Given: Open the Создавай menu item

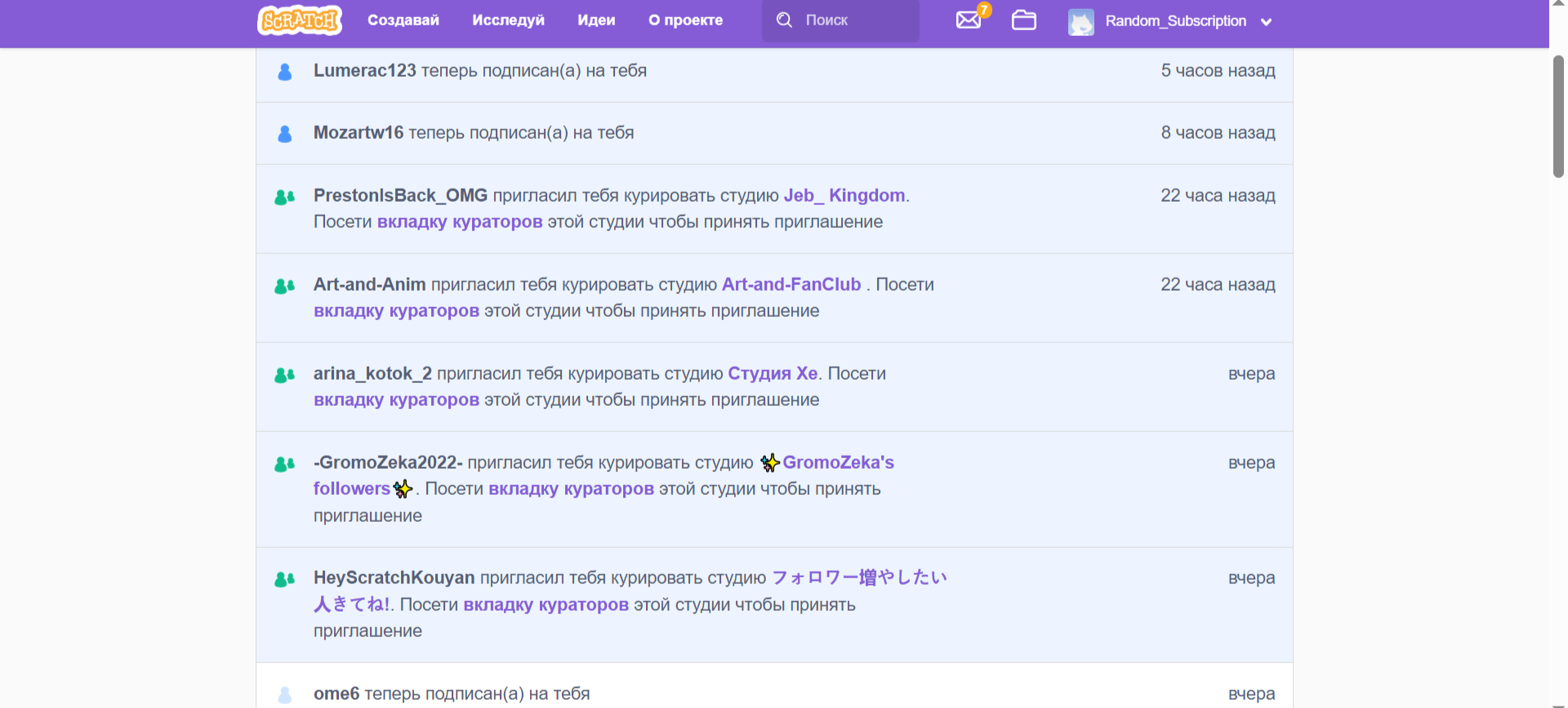Looking at the screenshot, I should click(x=403, y=20).
